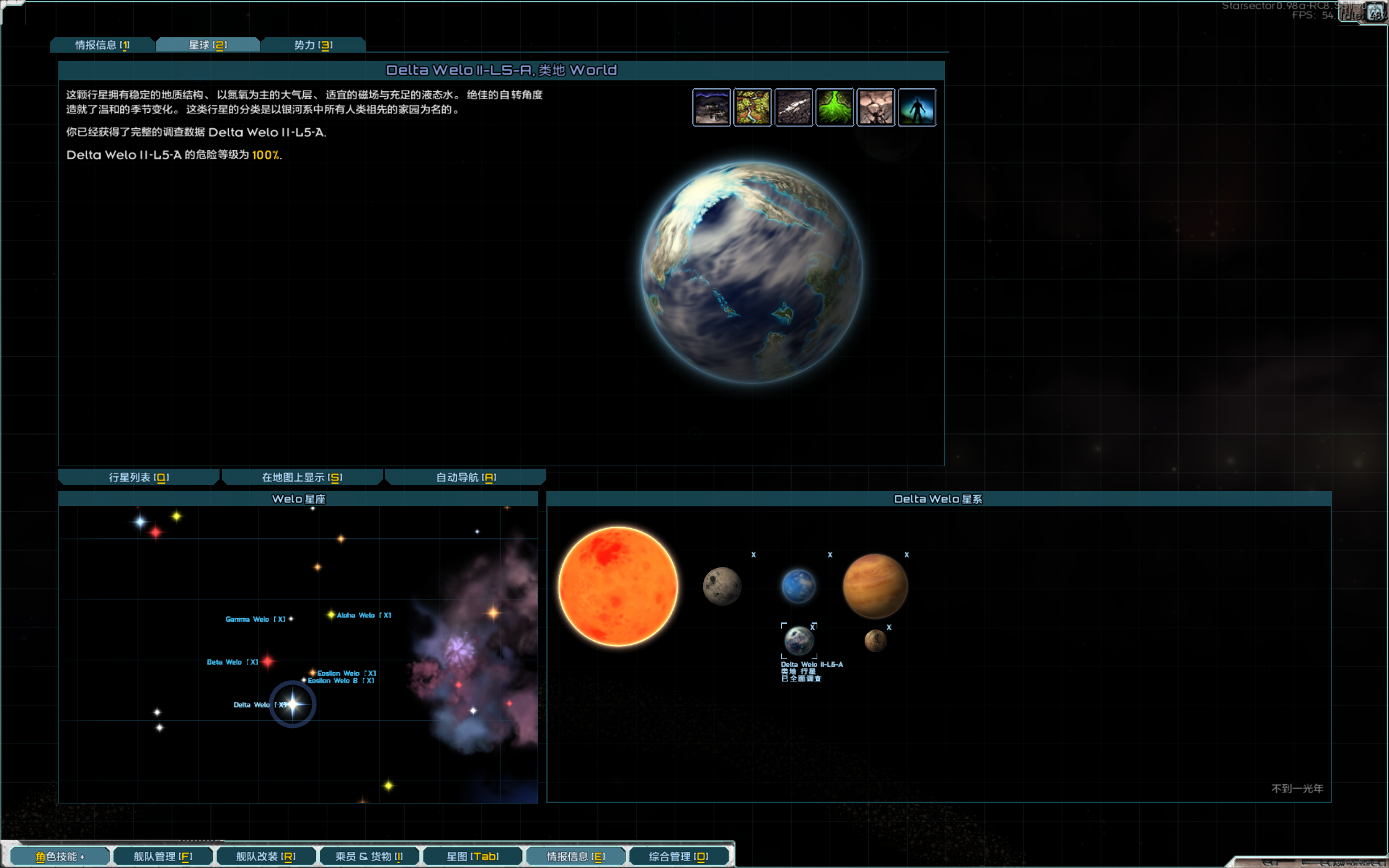Select the small brown moon below gas giant
This screenshot has height=868, width=1389.
point(875,640)
